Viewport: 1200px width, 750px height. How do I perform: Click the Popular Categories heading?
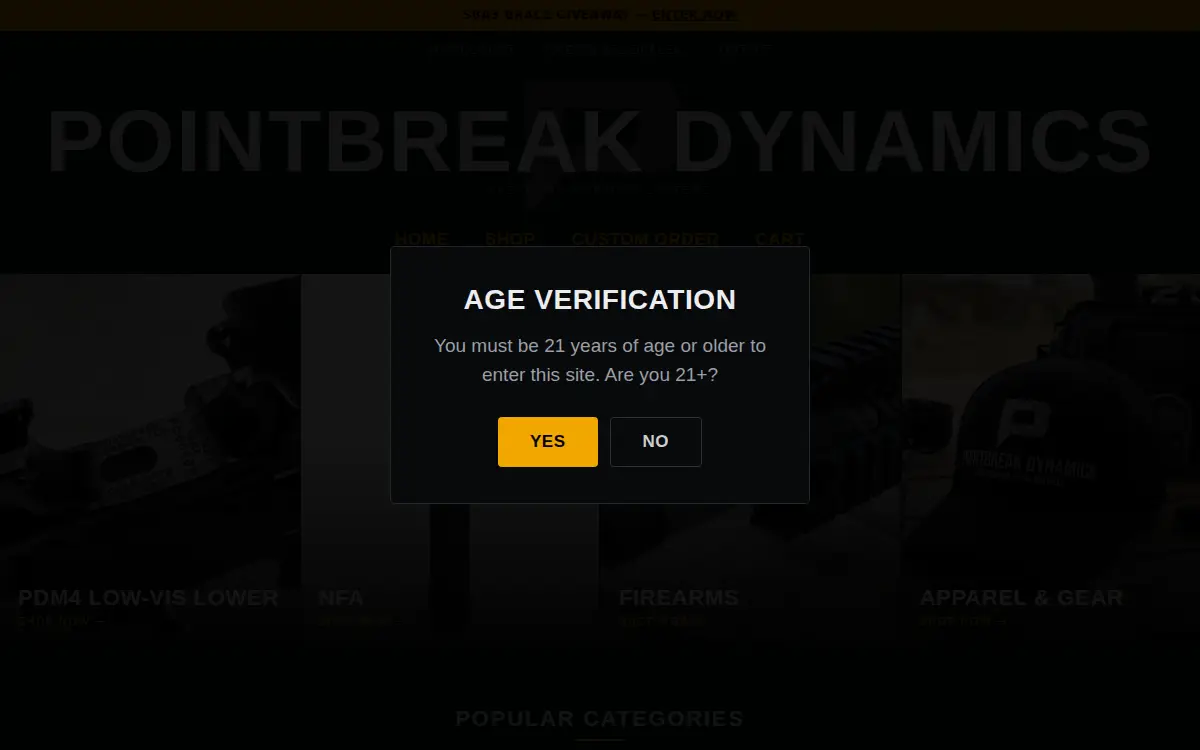(600, 719)
